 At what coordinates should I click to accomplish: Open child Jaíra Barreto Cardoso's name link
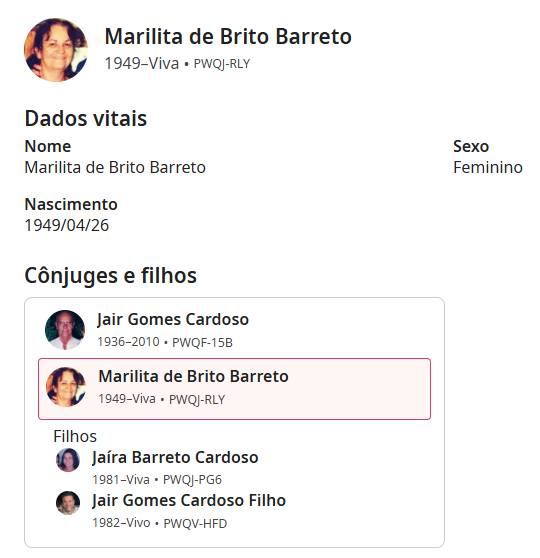tap(175, 457)
